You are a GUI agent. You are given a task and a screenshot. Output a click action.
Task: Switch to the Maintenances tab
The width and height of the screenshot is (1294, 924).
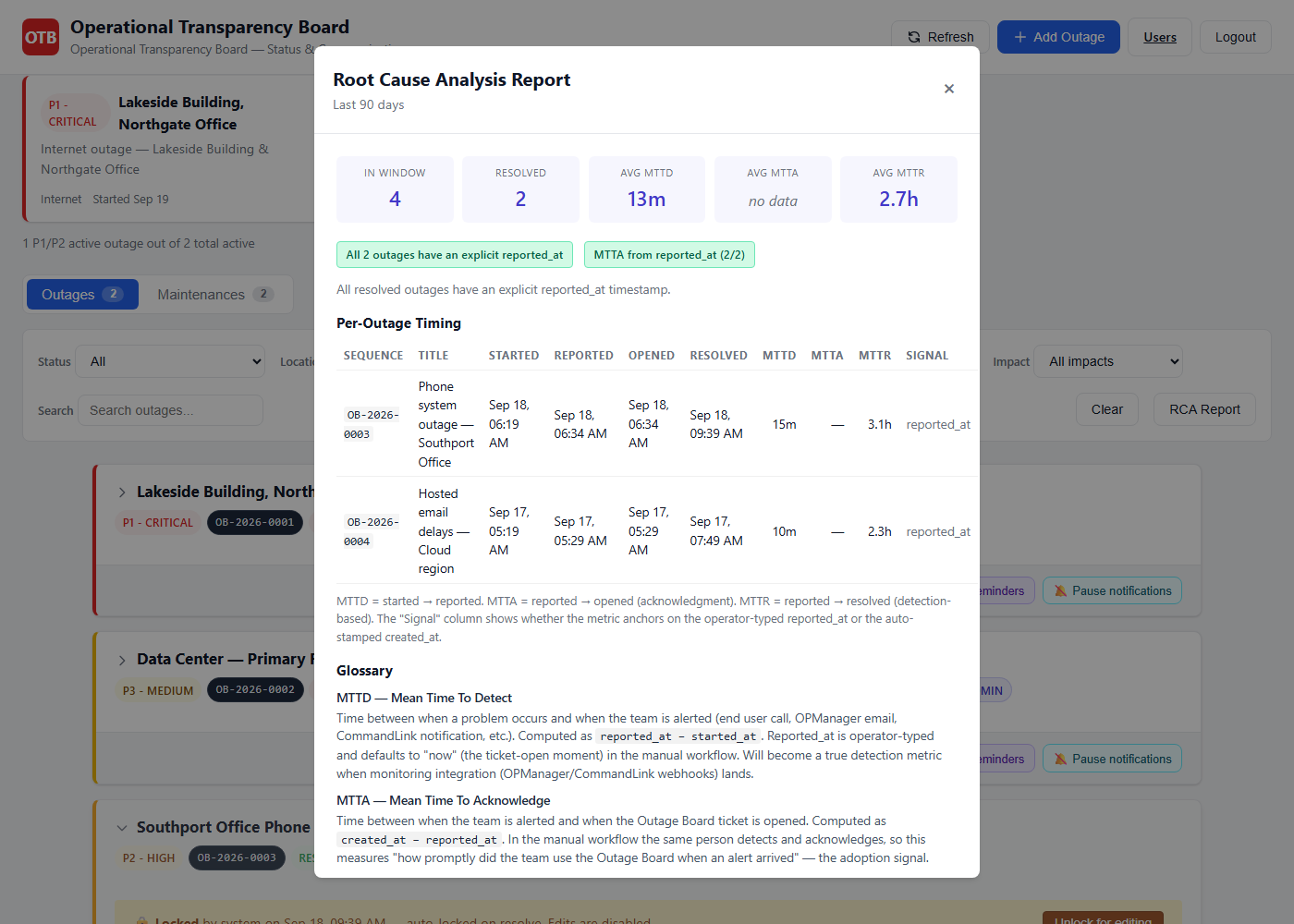(x=214, y=294)
